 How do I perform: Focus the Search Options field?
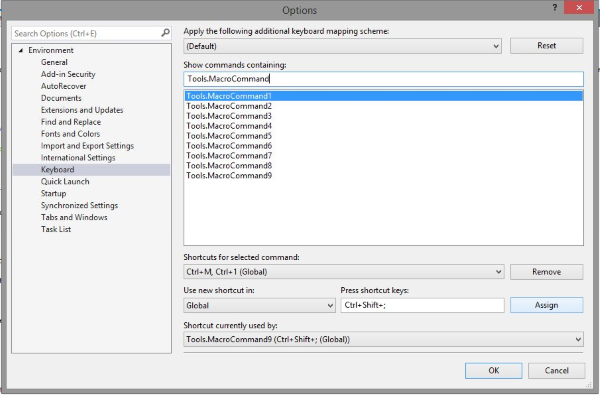(91, 34)
